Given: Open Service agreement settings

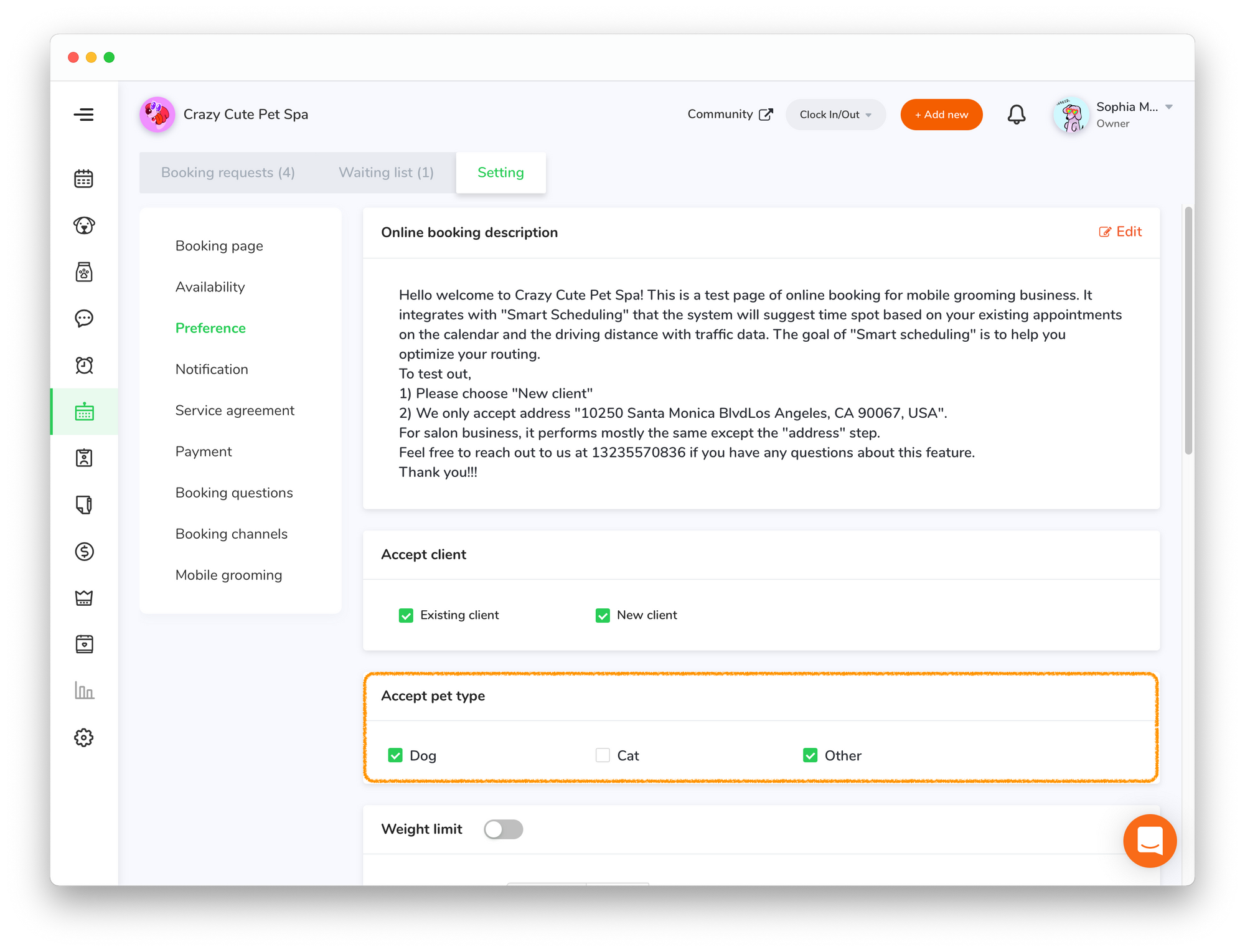Looking at the screenshot, I should (x=235, y=410).
